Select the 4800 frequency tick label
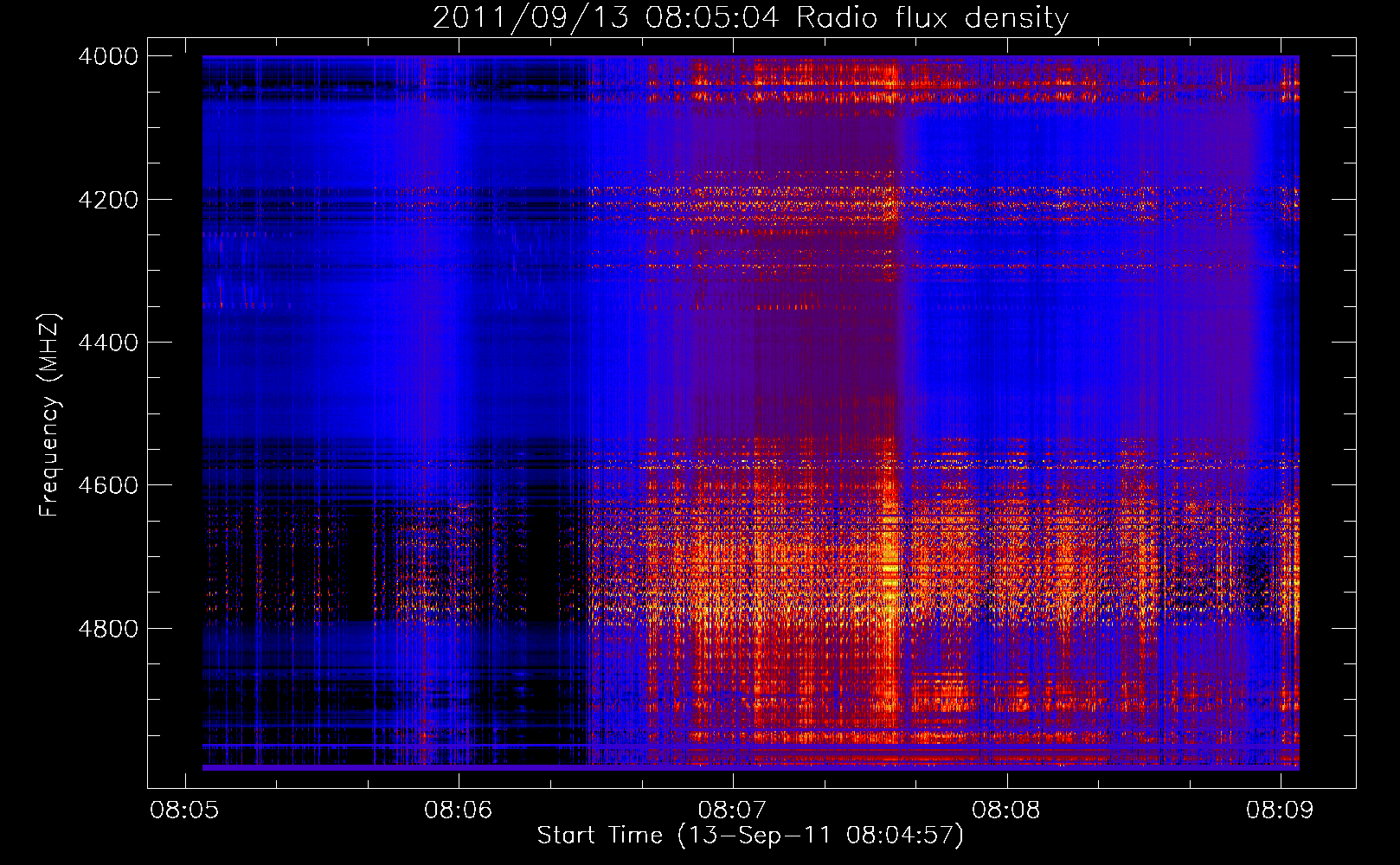The width and height of the screenshot is (1400, 865). coord(108,629)
